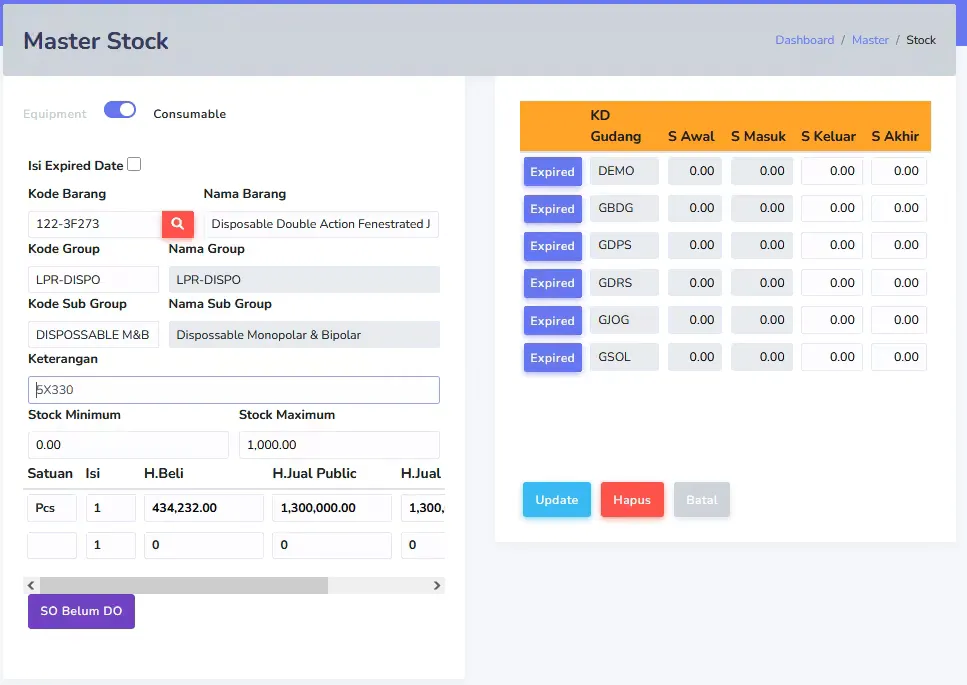Click the left arrow of horizontal scrollbar

(x=31, y=585)
